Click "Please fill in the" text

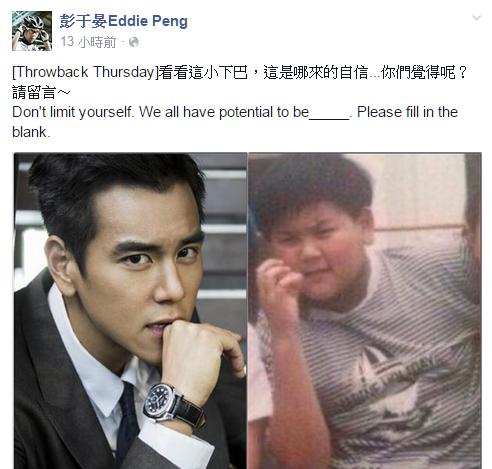(407, 112)
